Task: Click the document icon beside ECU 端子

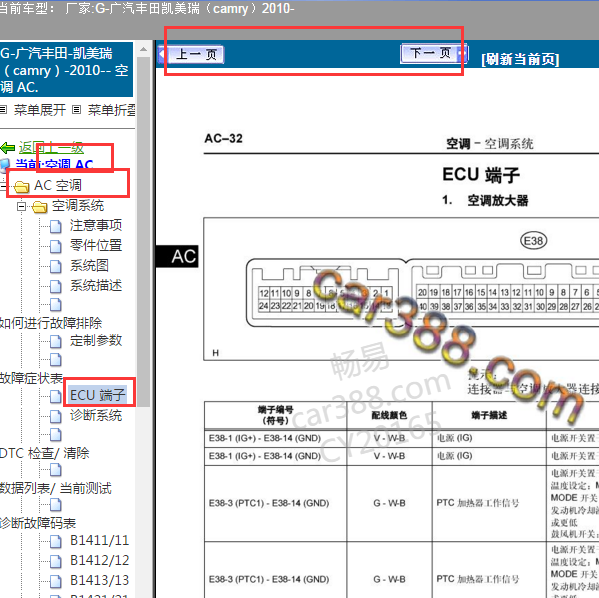Action: (x=56, y=397)
